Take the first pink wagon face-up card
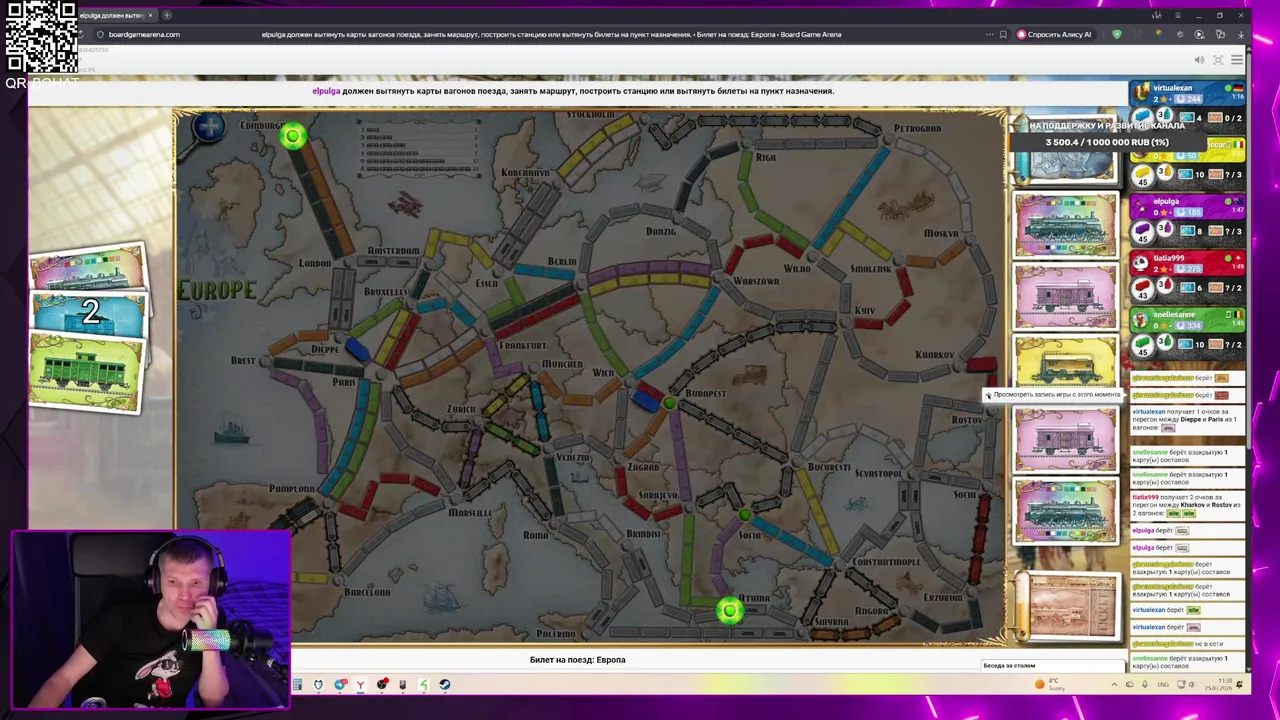This screenshot has width=1280, height=720. point(1065,297)
